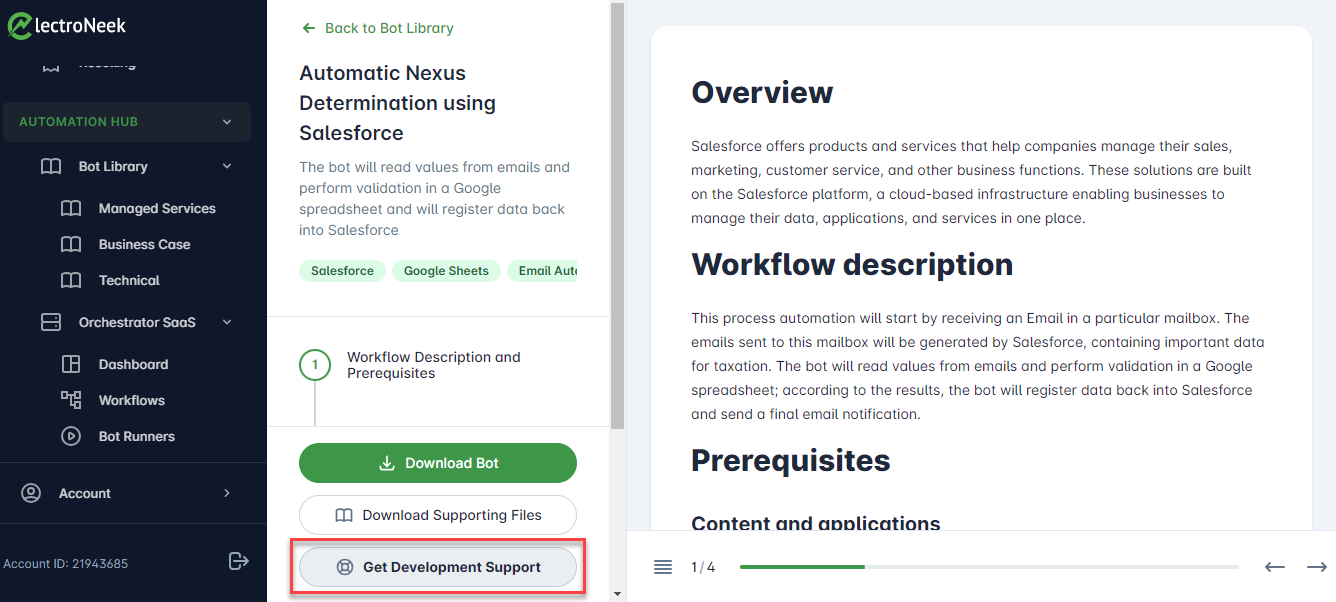Collapse the Automation Hub section chevron
The width and height of the screenshot is (1336, 602).
pyautogui.click(x=227, y=122)
